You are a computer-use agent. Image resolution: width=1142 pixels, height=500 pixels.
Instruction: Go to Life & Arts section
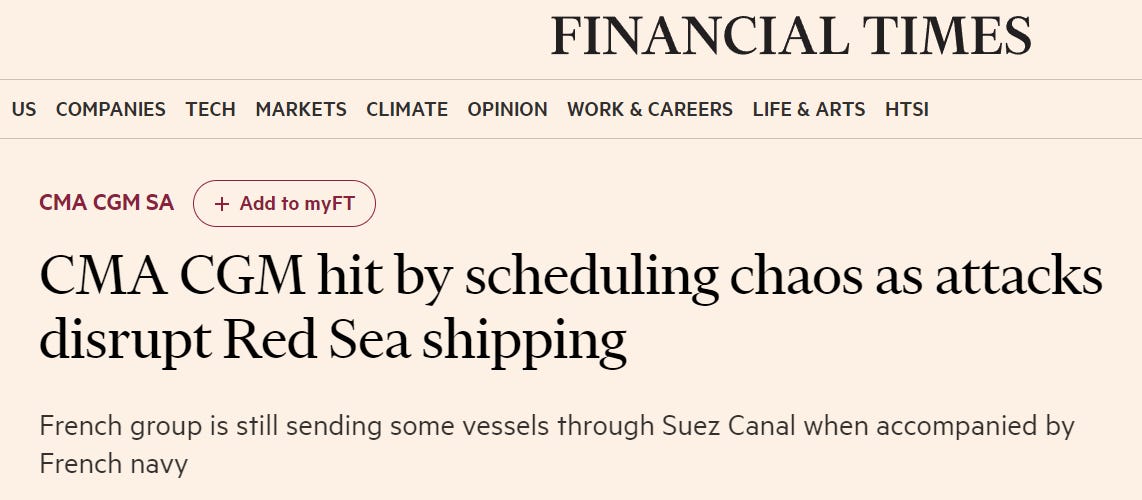(x=809, y=110)
